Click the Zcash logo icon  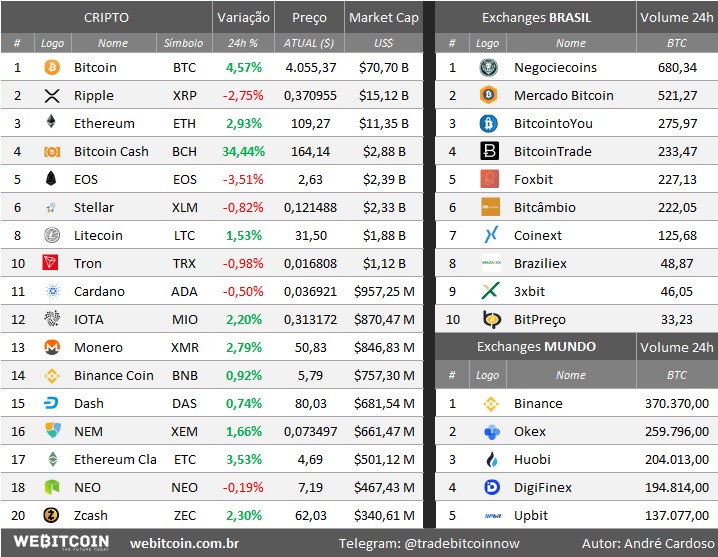click(x=51, y=515)
